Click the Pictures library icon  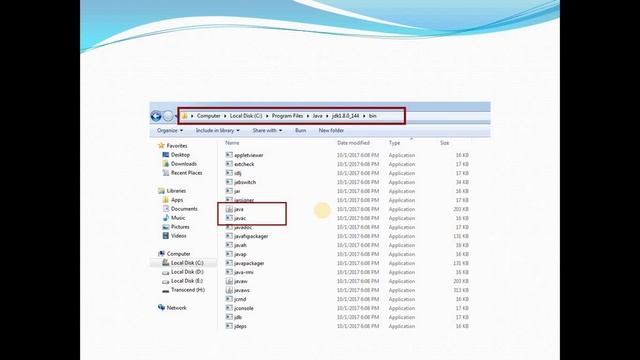[166, 227]
